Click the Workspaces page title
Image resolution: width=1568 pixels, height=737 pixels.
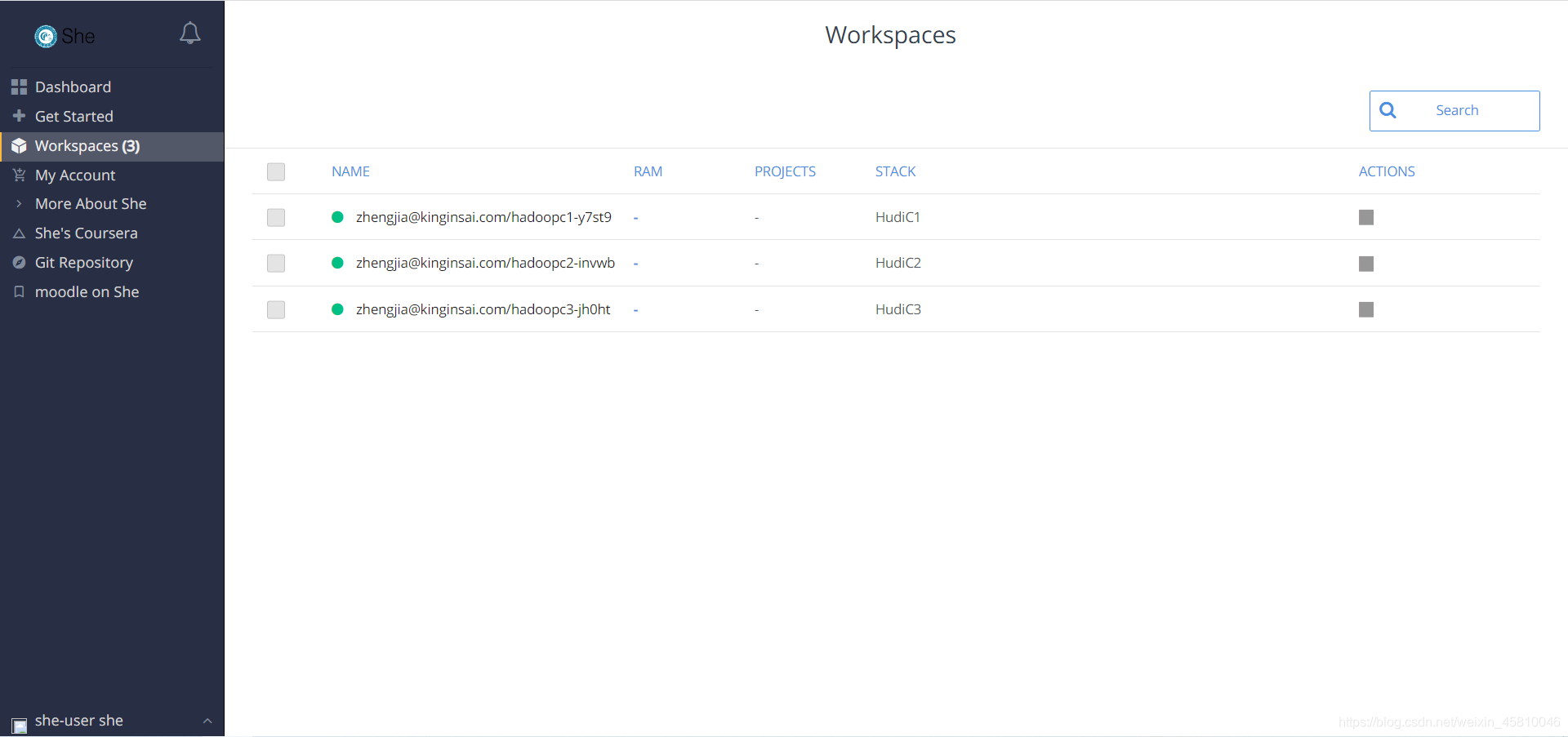890,35
